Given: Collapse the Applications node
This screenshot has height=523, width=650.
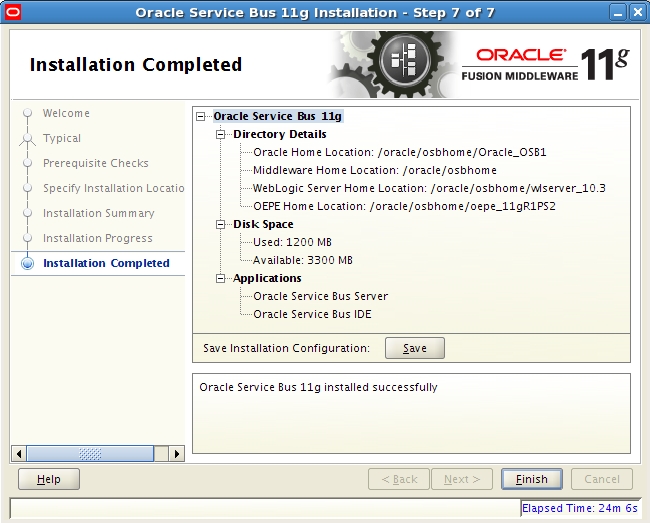Looking at the screenshot, I should click(221, 278).
